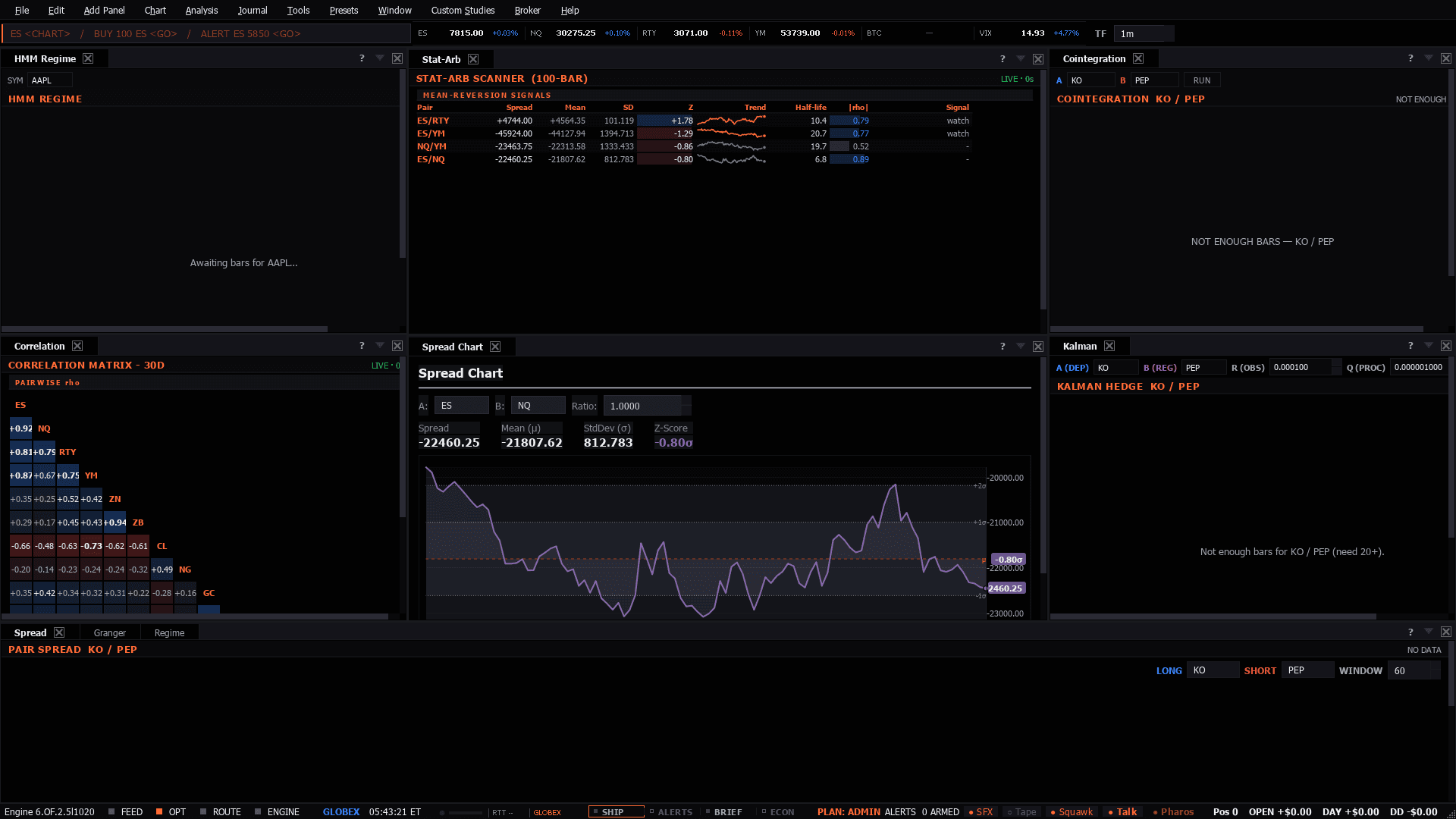
Task: Open help for Correlation panel
Action: (x=362, y=346)
